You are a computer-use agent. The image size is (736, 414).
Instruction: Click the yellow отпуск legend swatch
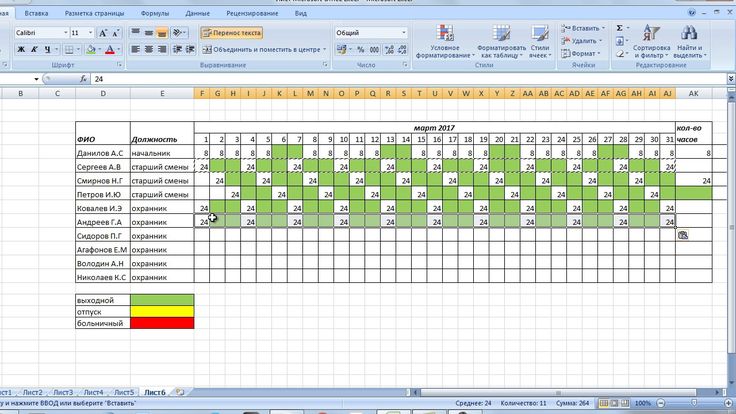coord(162,312)
